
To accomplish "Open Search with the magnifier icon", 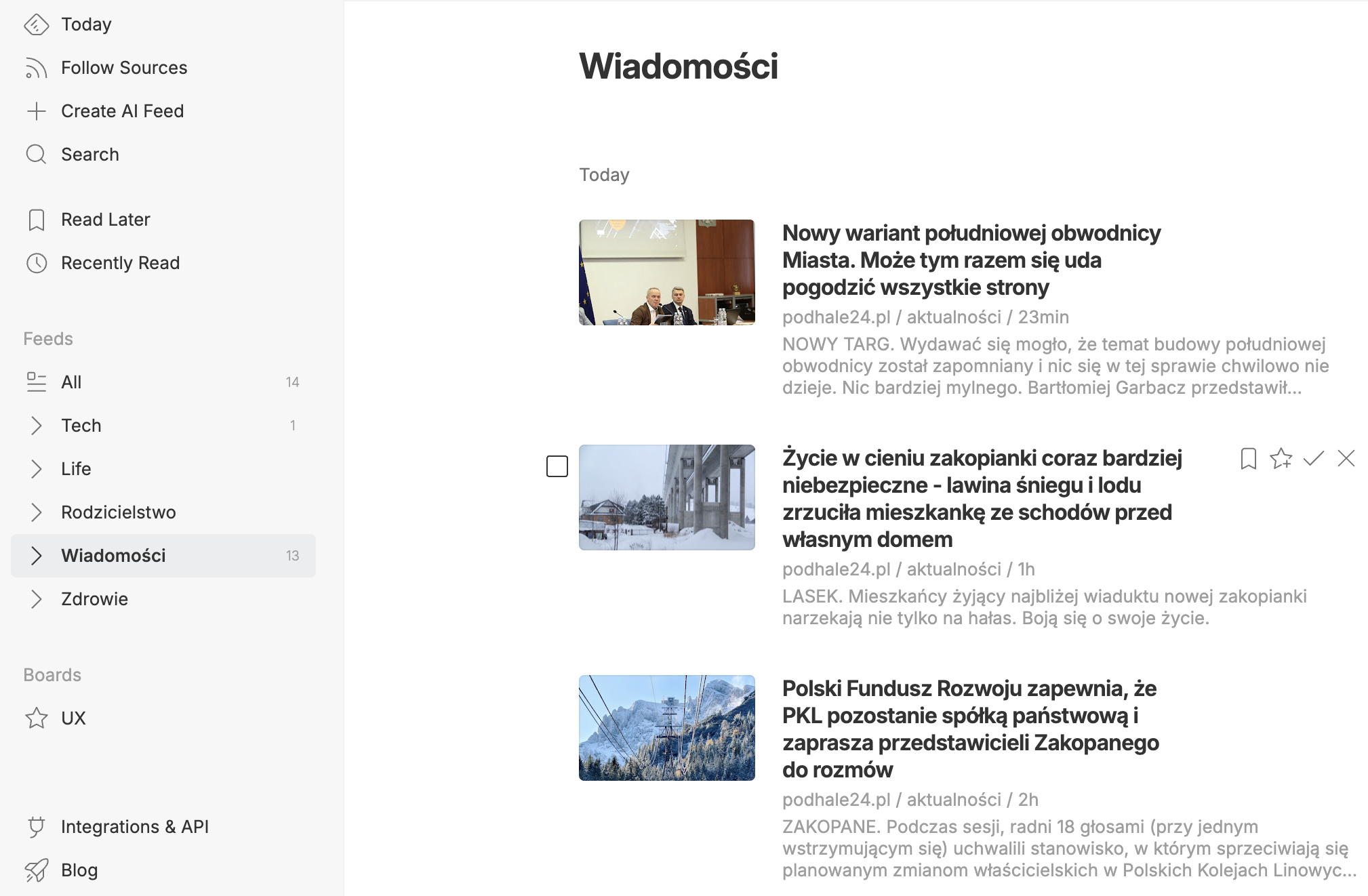I will pyautogui.click(x=37, y=154).
